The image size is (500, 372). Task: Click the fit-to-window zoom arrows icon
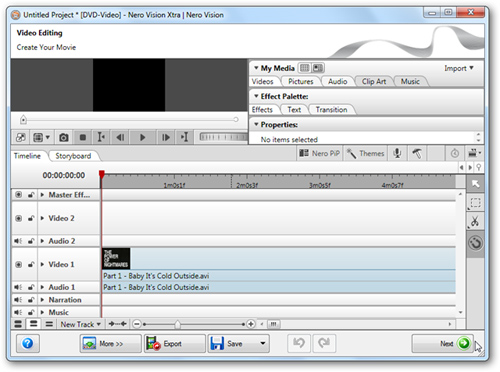pyautogui.click(x=118, y=324)
